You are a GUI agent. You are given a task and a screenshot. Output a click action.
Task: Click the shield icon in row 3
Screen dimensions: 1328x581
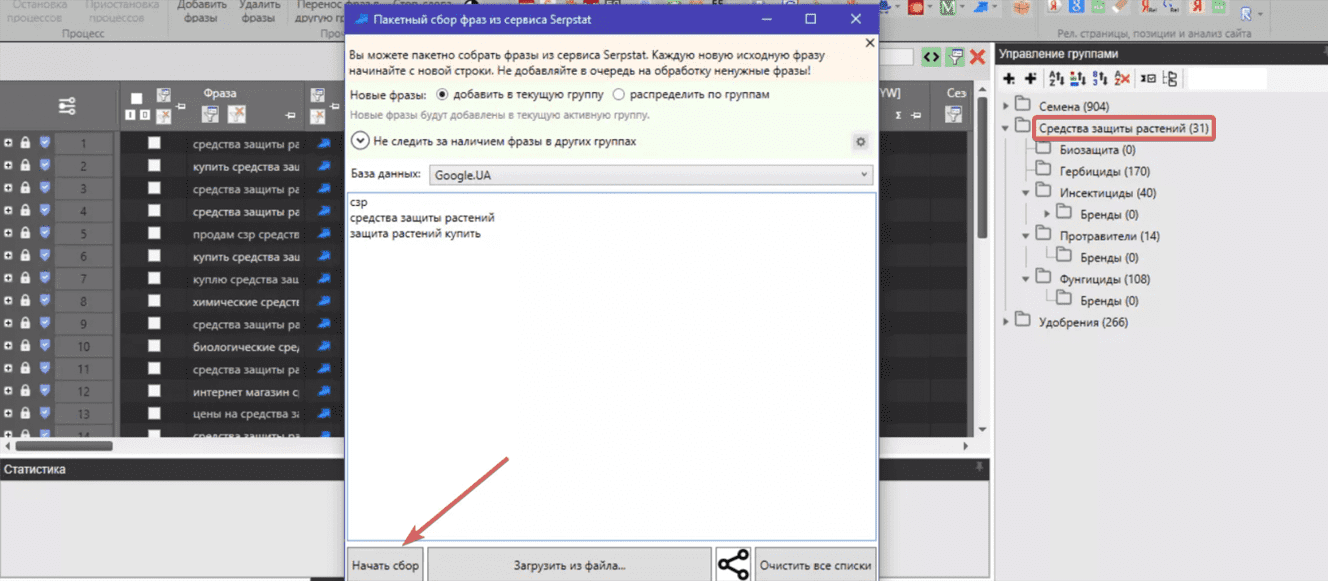44,188
